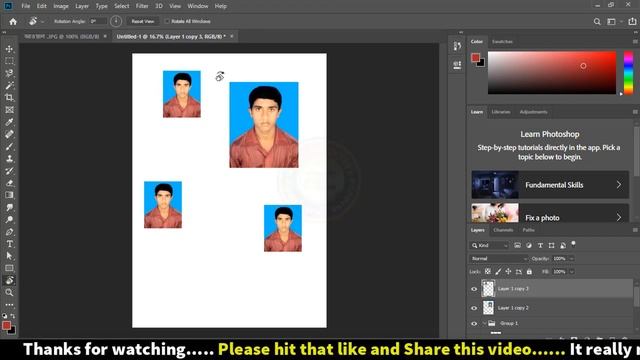This screenshot has width=640, height=360.
Task: Select the Path Selection tool
Action: point(9,256)
